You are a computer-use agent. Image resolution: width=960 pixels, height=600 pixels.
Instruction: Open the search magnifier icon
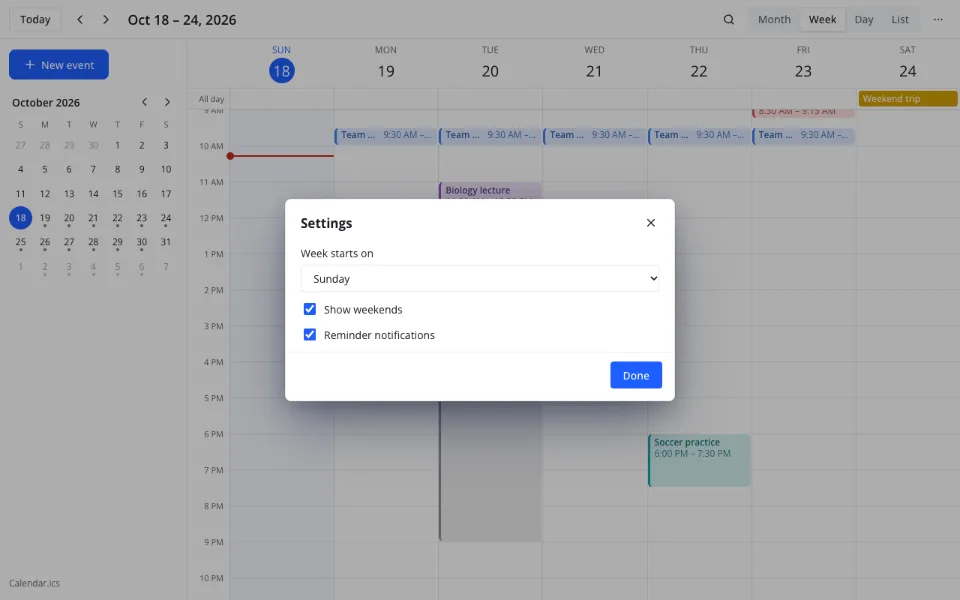[729, 20]
